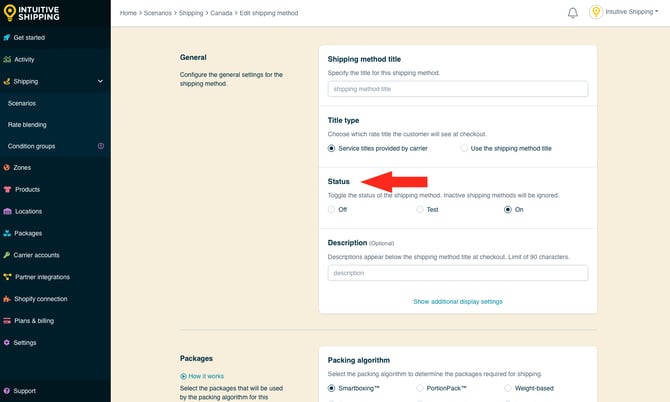Click the Intuitive Shipping logo

32,13
